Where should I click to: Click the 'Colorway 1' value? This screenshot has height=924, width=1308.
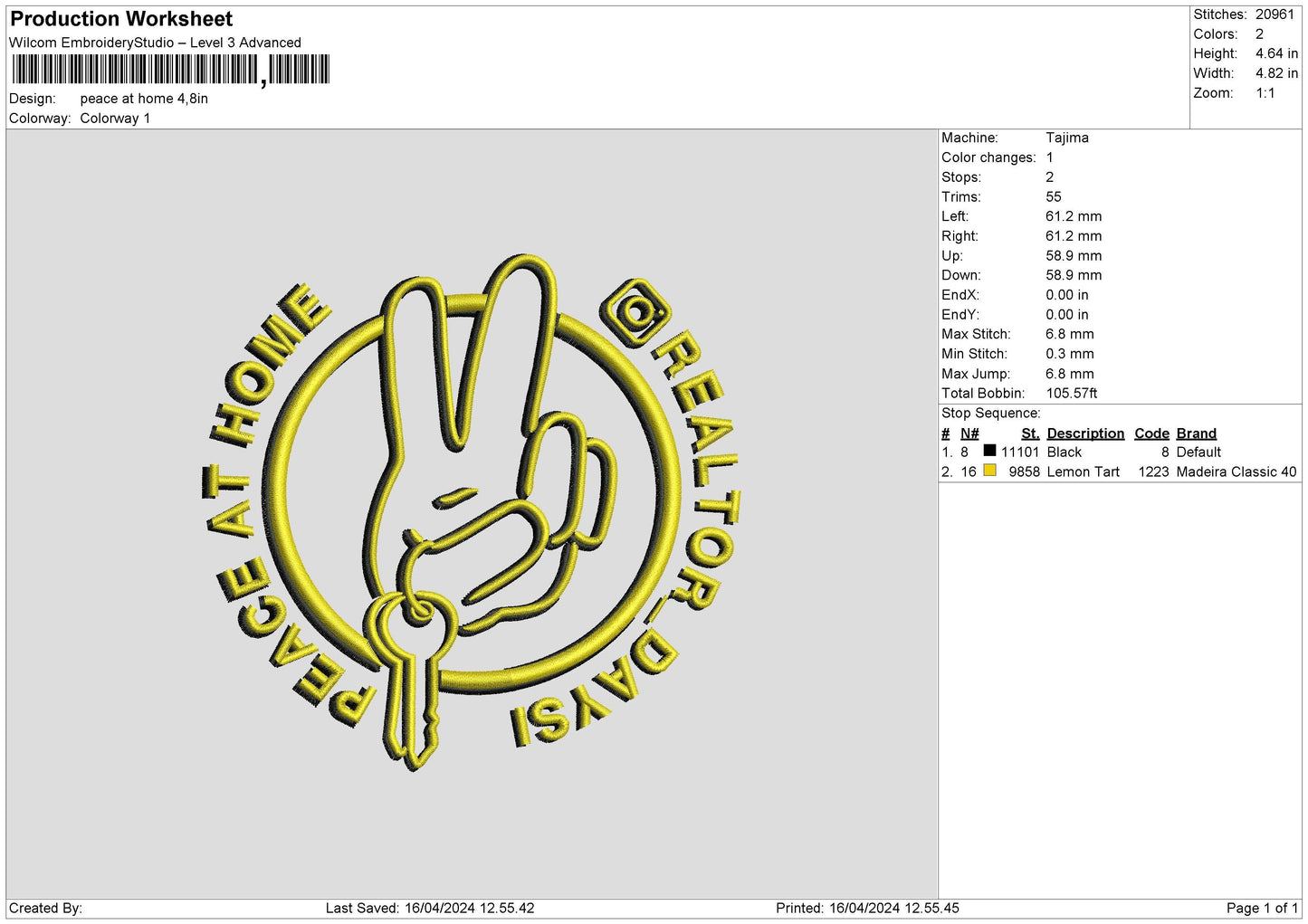[115, 119]
